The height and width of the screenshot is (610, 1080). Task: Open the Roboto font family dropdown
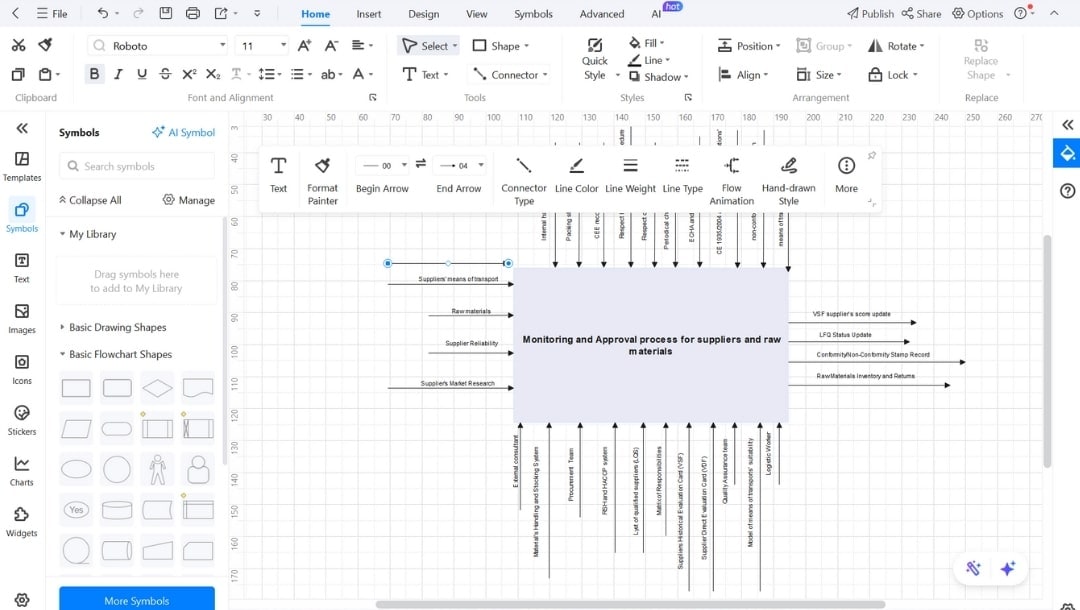[222, 45]
